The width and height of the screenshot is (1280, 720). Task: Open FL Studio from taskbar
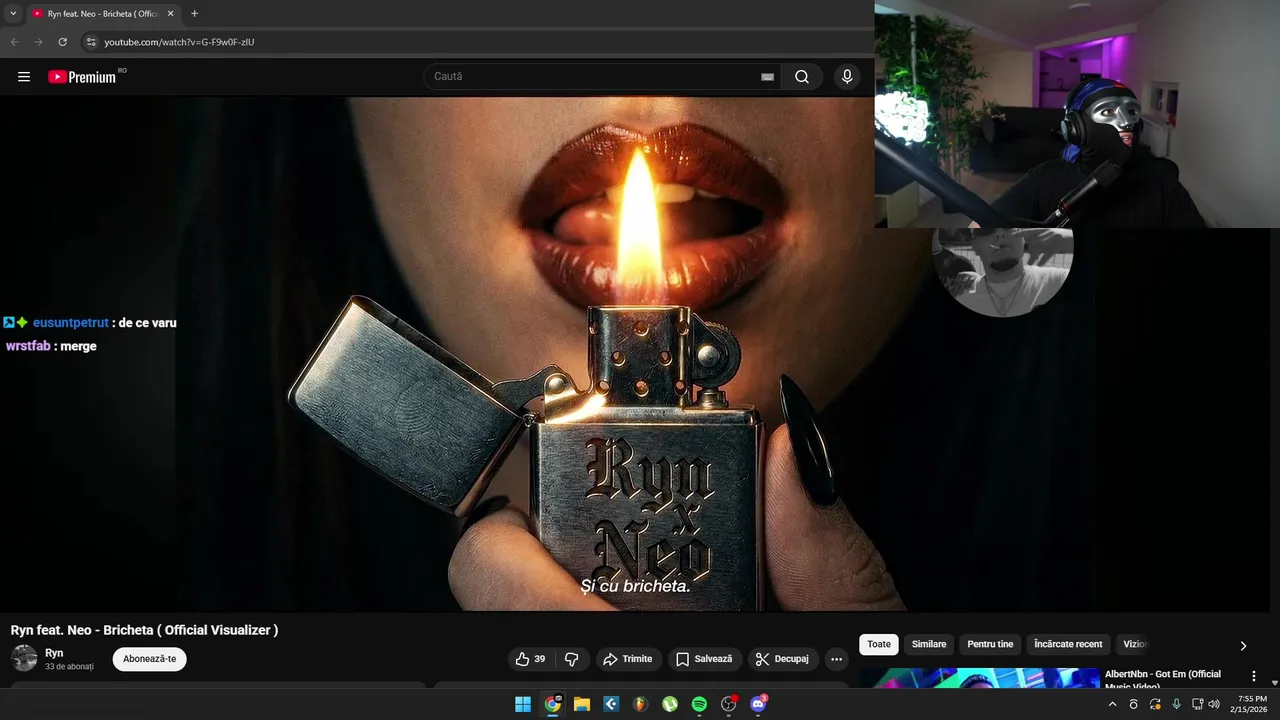[x=640, y=704]
